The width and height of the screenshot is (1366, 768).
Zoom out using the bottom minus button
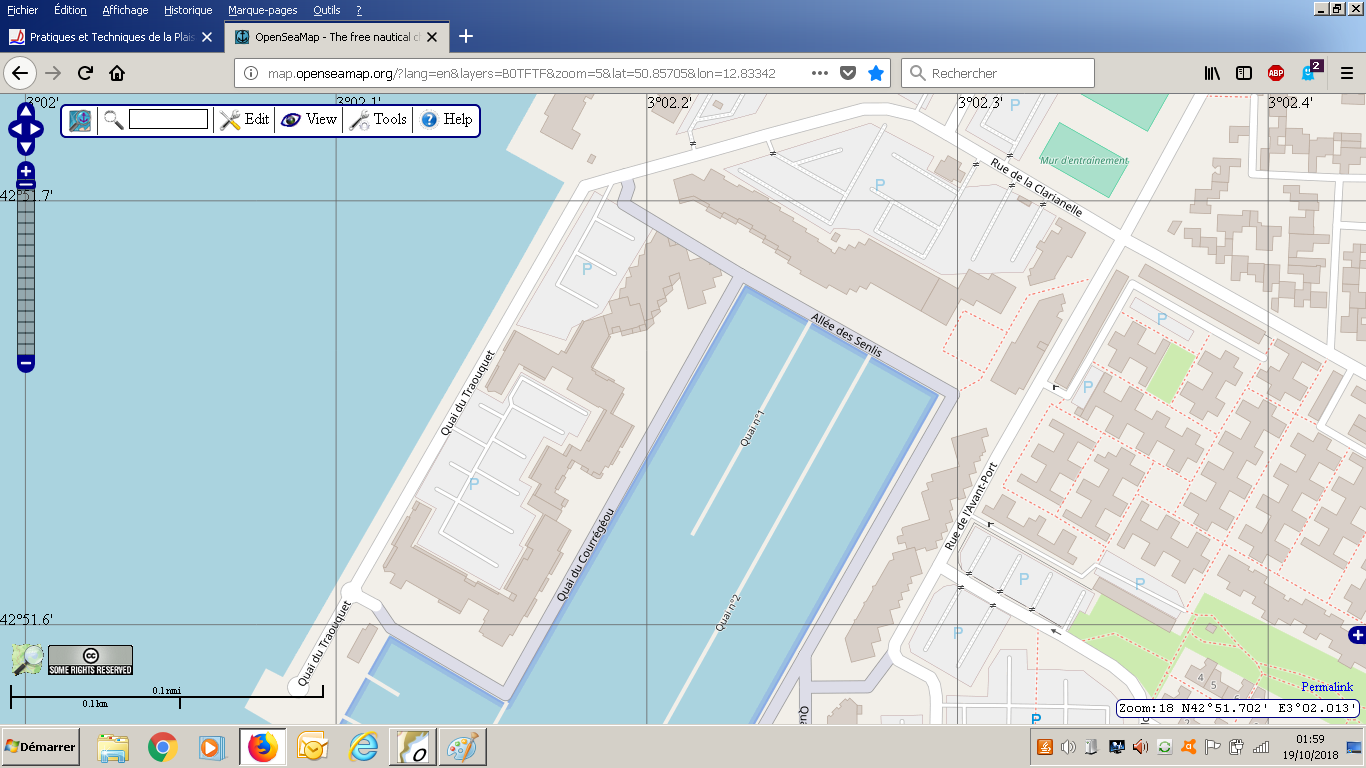pyautogui.click(x=26, y=363)
